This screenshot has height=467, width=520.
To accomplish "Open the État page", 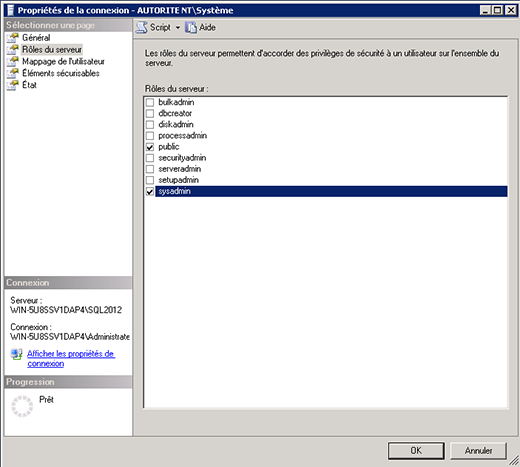I will click(x=29, y=85).
